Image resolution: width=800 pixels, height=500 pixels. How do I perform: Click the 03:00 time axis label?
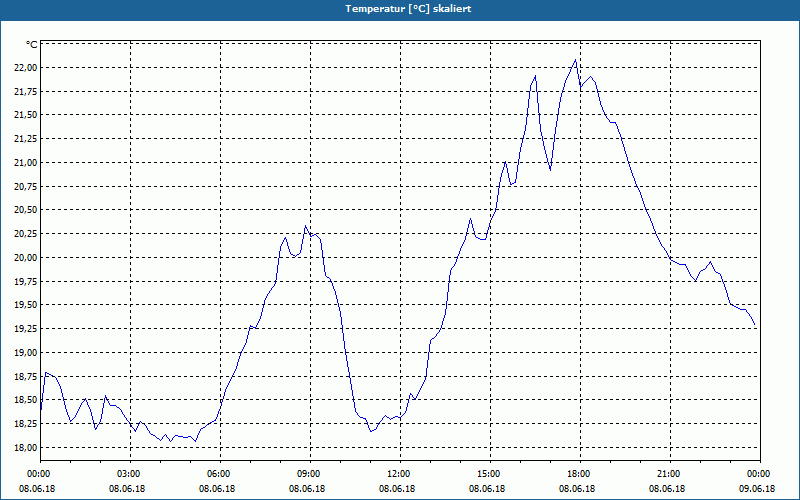coord(131,474)
